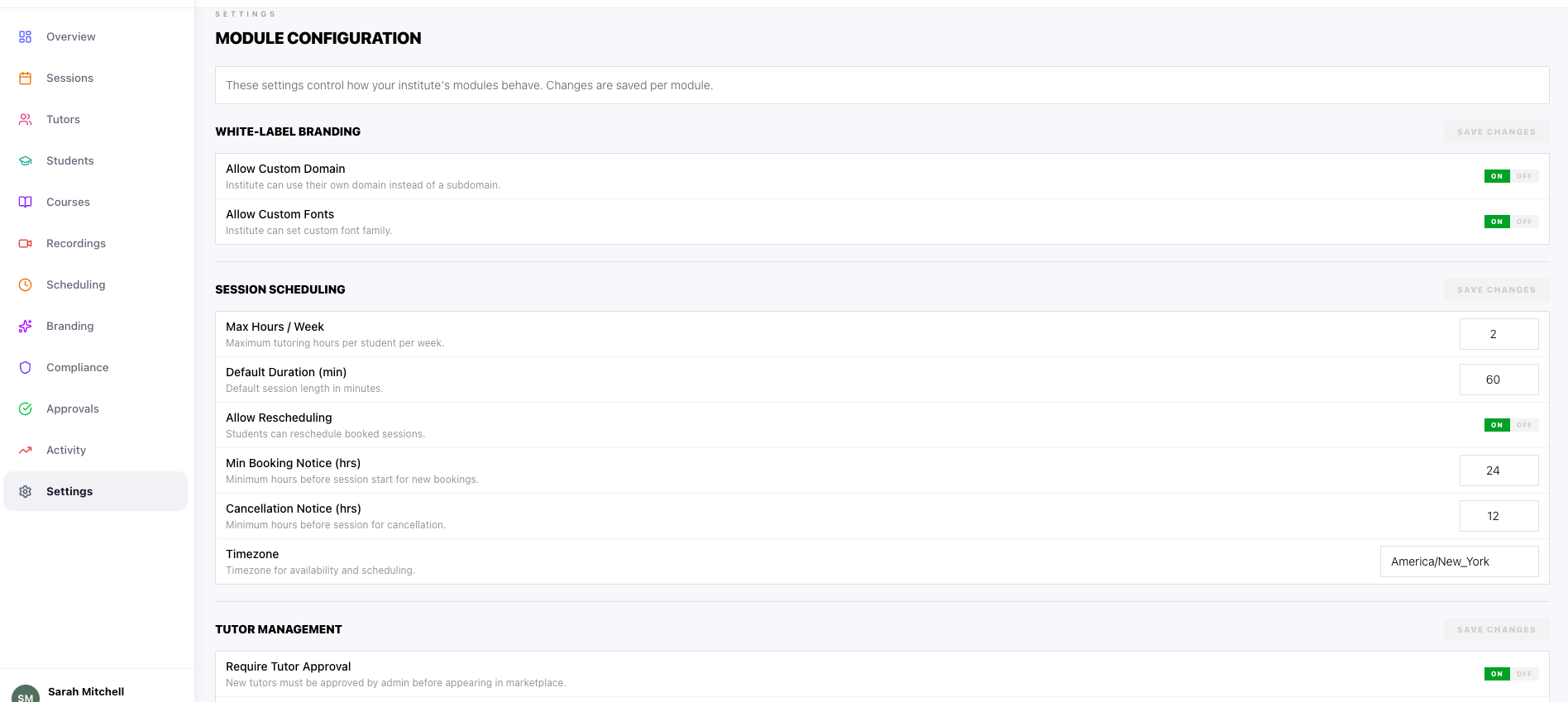1568x702 pixels.
Task: Click the Tutors people icon
Action: click(26, 120)
